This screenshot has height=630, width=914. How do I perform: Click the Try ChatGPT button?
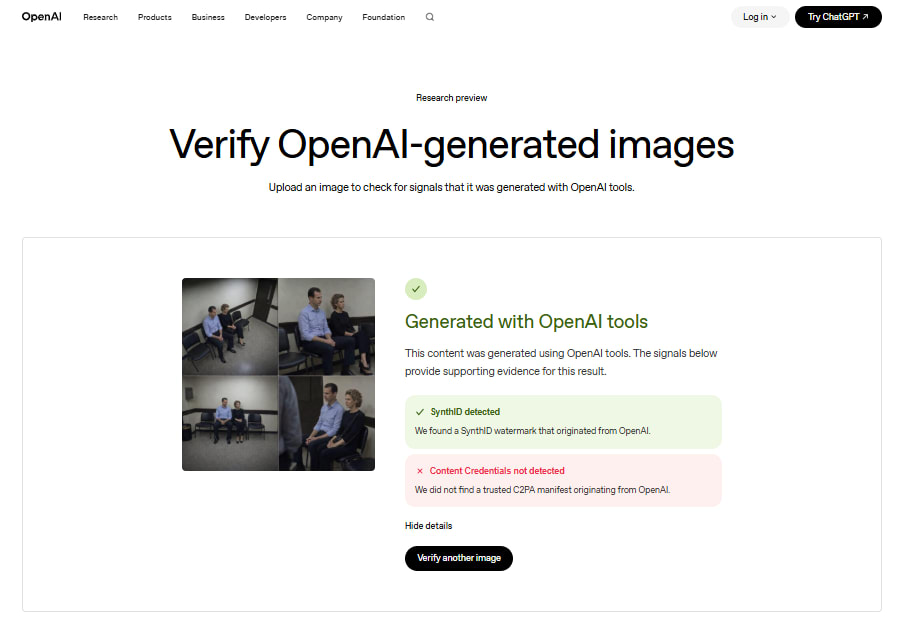click(838, 17)
